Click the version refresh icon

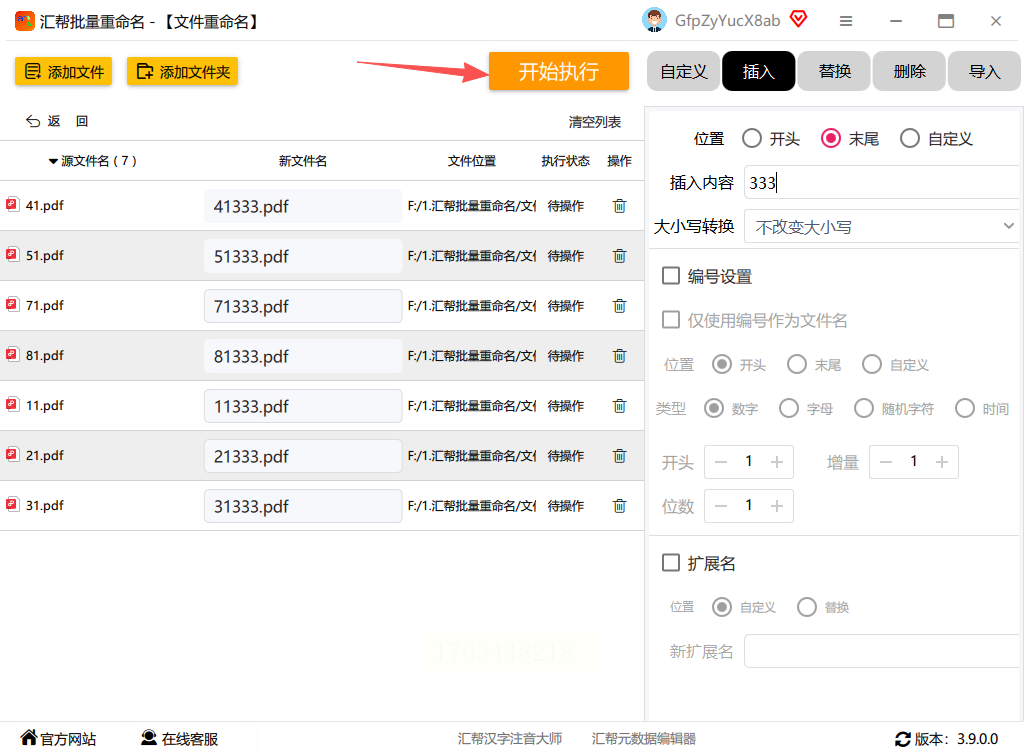[902, 739]
